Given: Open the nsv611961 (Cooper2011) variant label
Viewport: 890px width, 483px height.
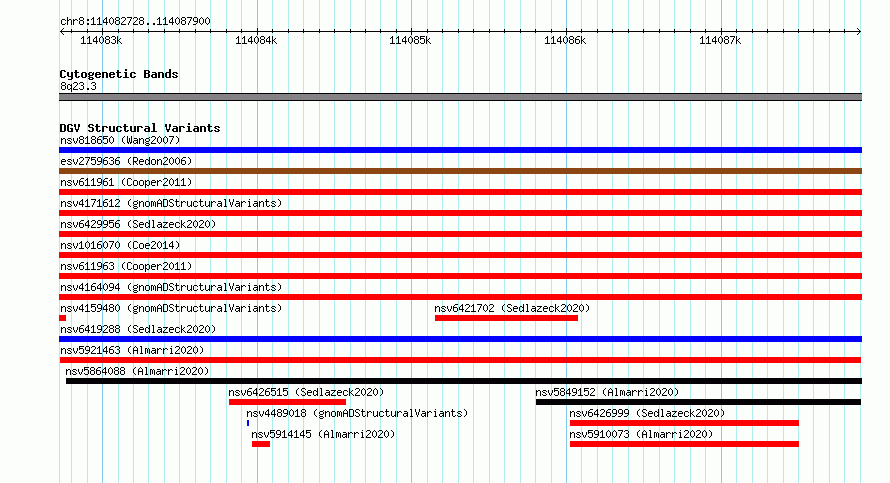Looking at the screenshot, I should click(126, 182).
